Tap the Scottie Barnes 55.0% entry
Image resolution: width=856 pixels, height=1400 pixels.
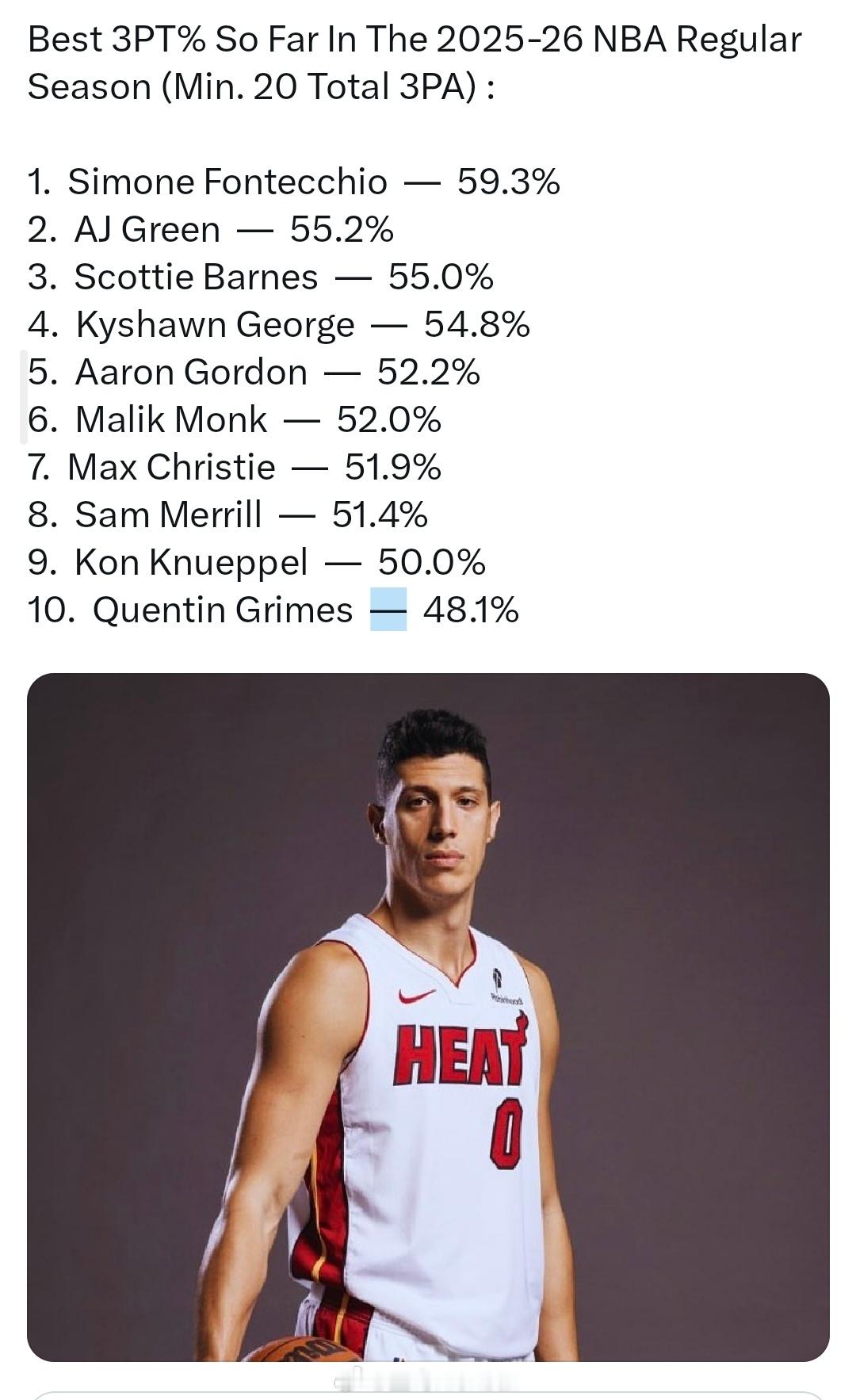260,277
